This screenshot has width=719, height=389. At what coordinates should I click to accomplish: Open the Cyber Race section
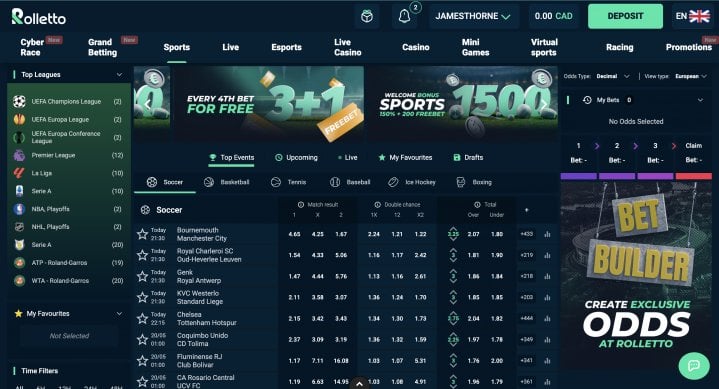pos(32,47)
